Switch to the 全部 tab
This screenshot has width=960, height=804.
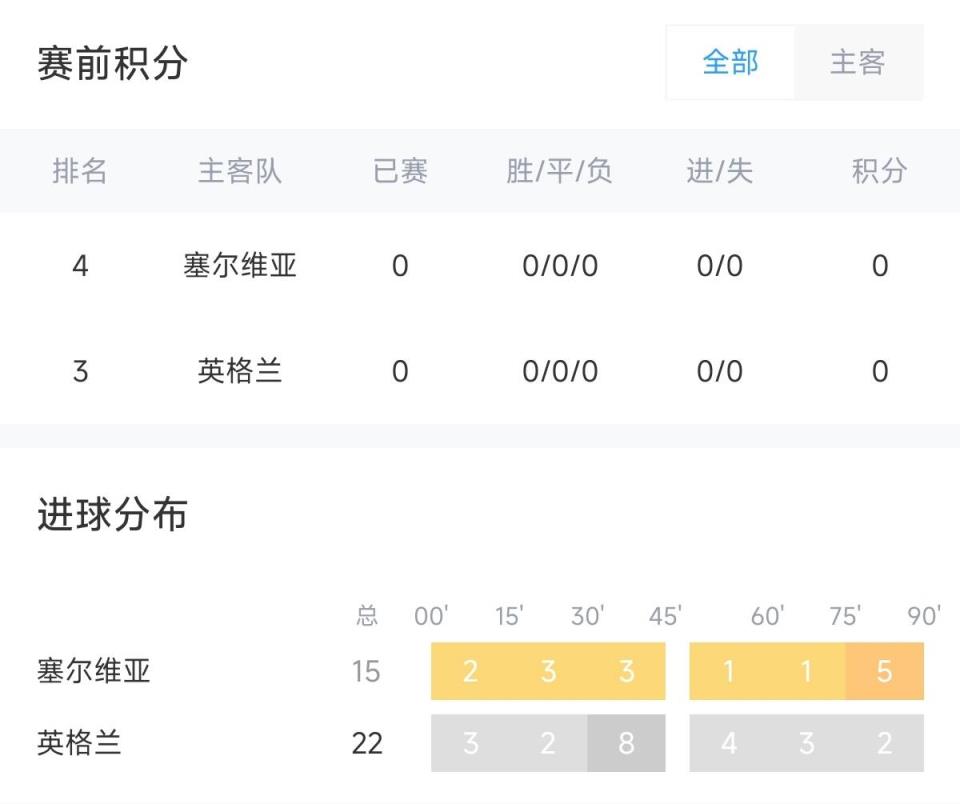point(730,63)
